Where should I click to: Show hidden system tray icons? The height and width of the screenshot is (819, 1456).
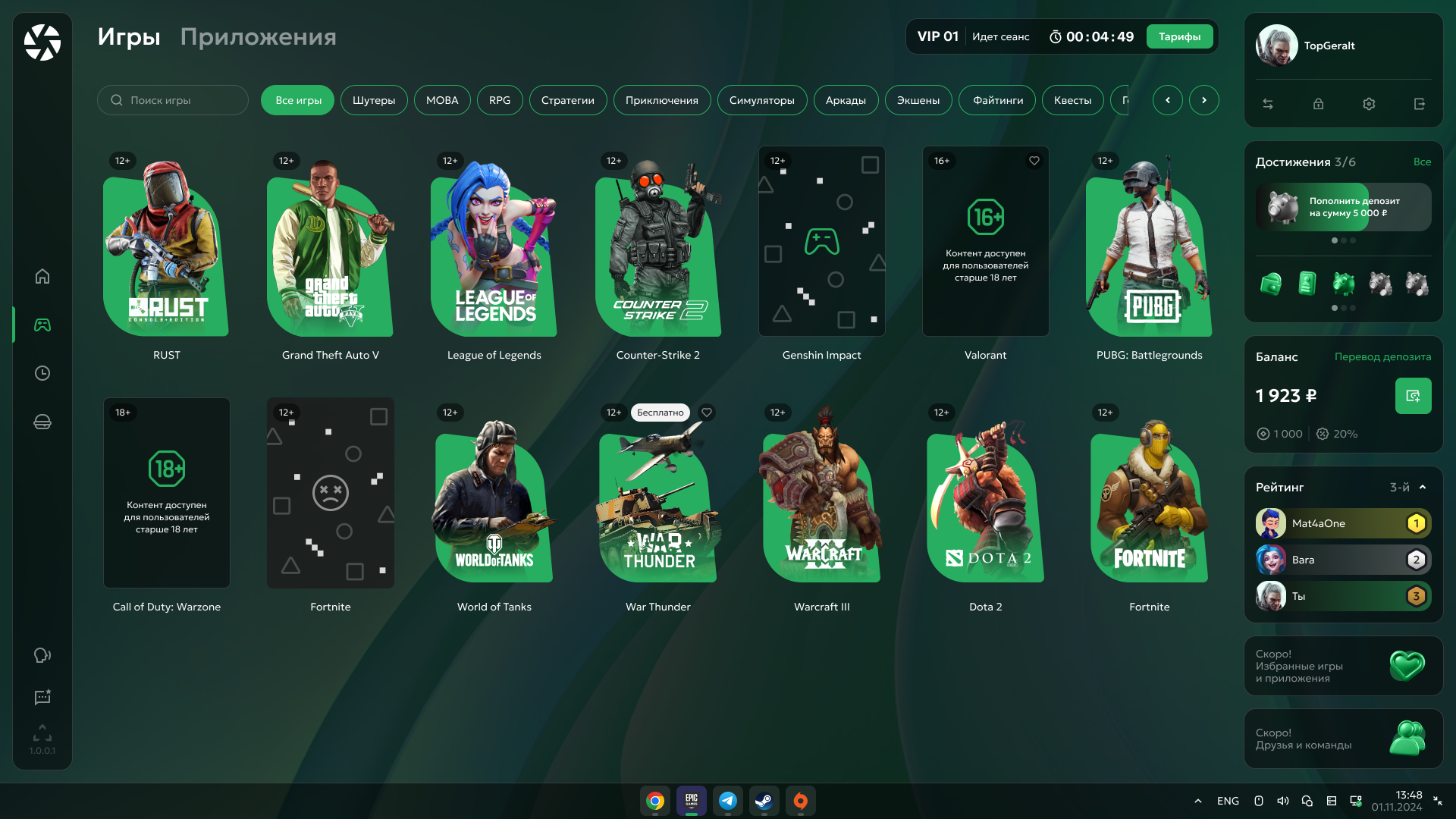(1198, 801)
